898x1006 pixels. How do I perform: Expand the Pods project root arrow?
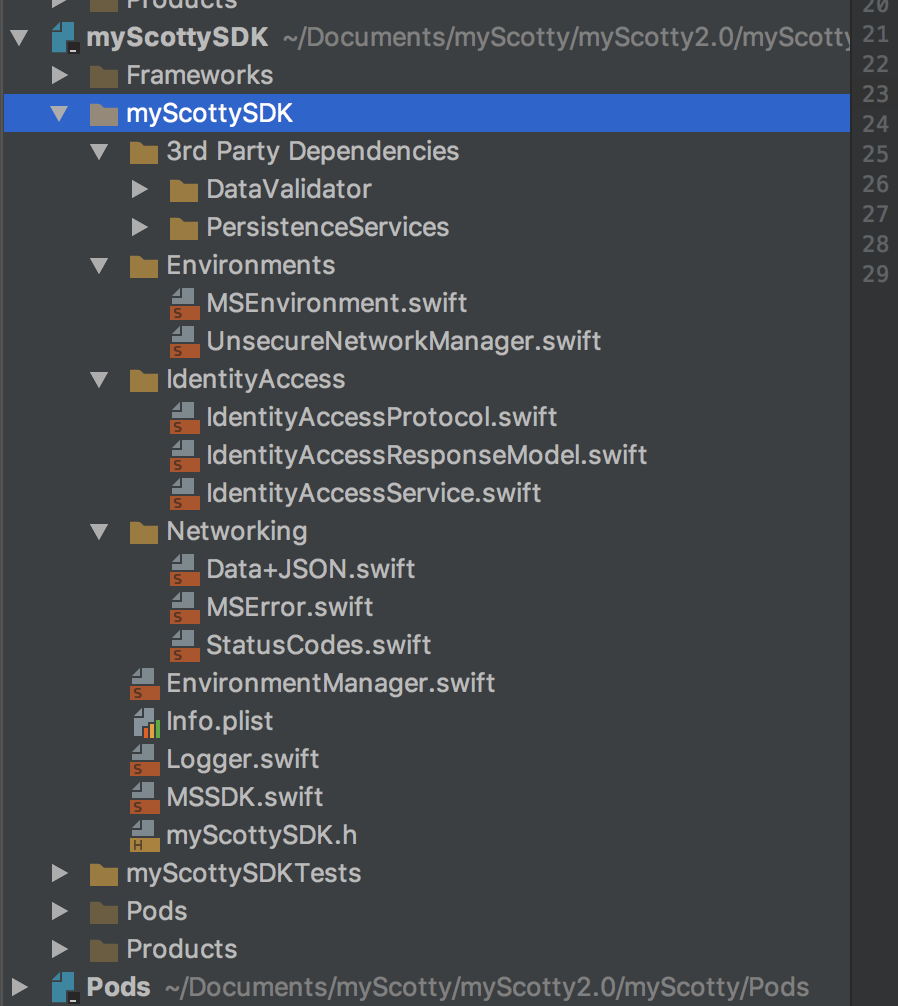tap(19, 987)
